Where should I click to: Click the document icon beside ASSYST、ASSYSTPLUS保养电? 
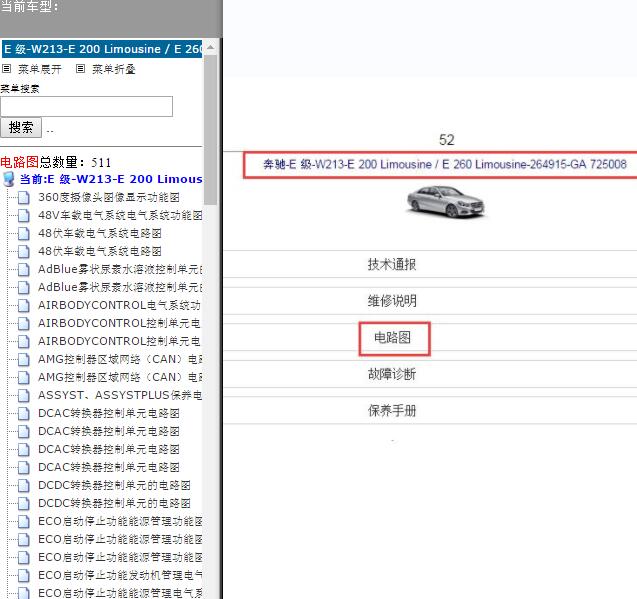[x=24, y=395]
